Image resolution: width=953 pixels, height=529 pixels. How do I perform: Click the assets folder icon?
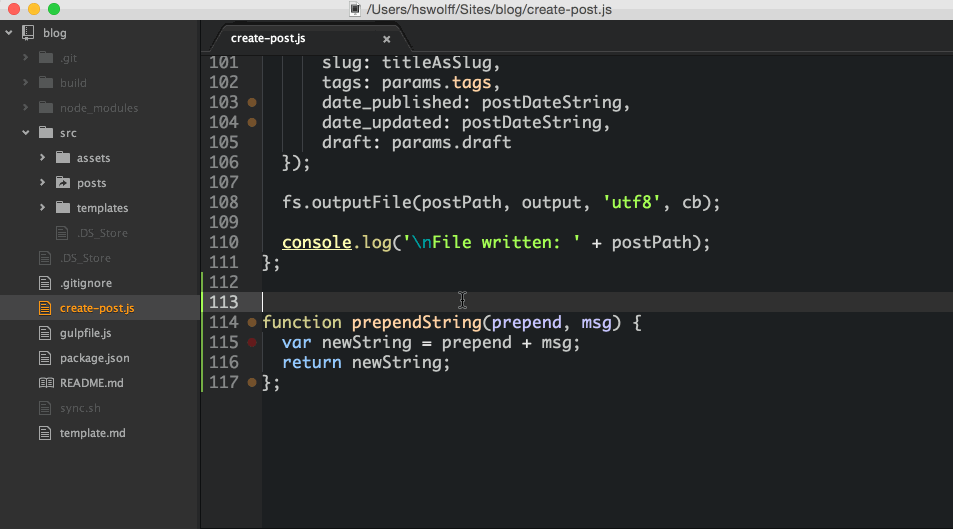[x=63, y=157]
